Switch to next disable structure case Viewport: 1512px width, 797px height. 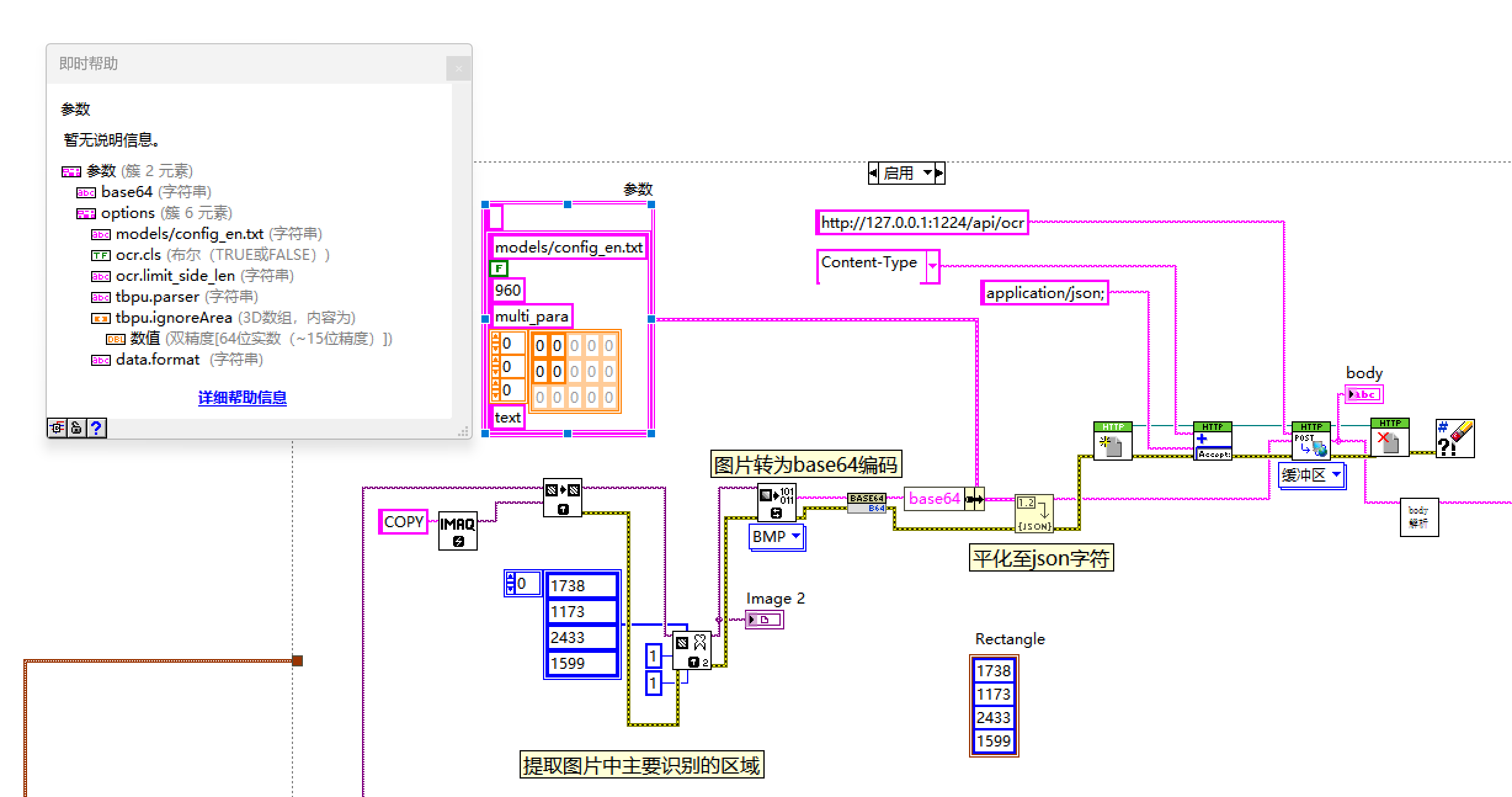click(x=939, y=173)
